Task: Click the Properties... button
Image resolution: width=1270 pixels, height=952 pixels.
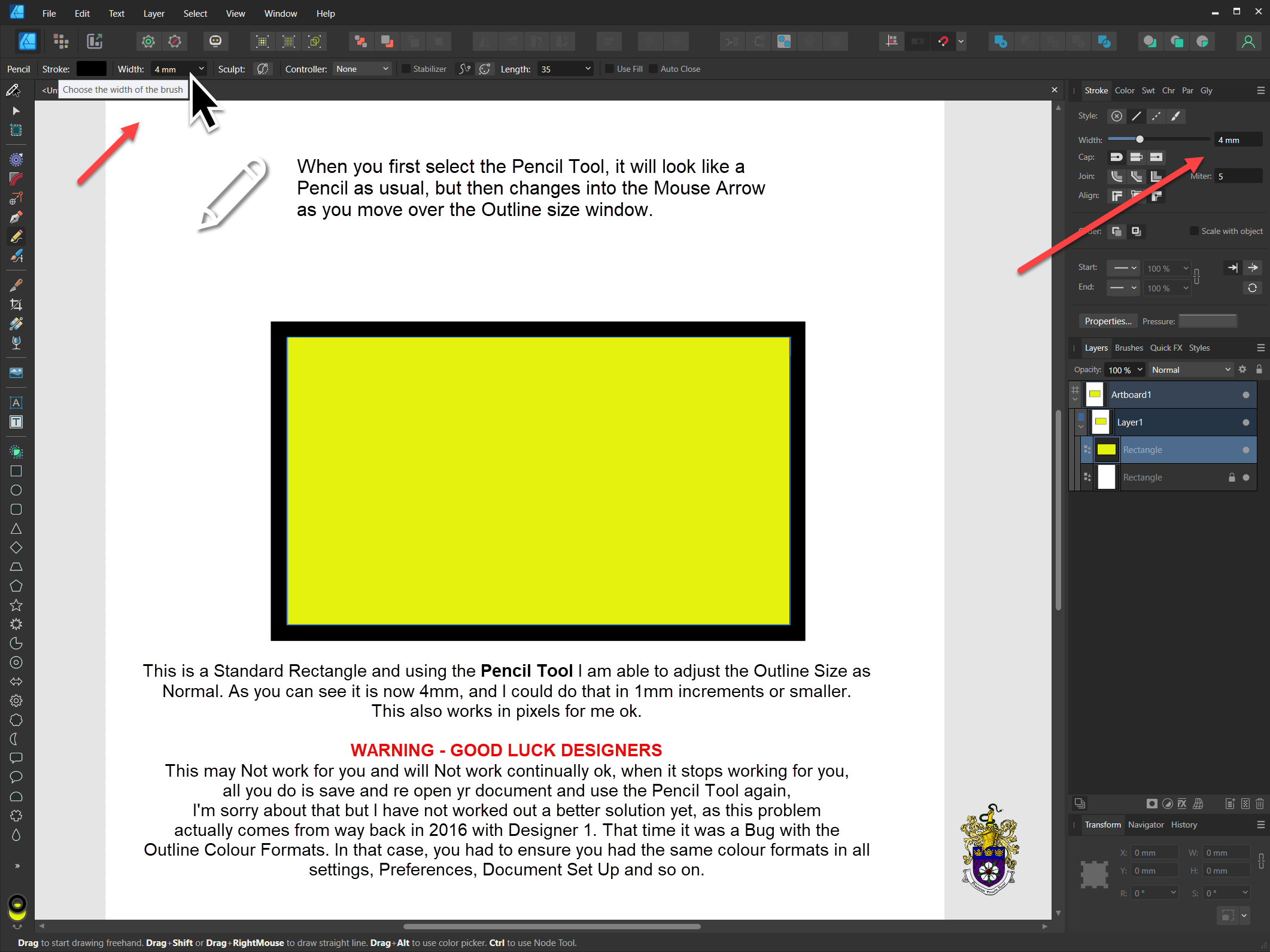Action: coord(1108,321)
